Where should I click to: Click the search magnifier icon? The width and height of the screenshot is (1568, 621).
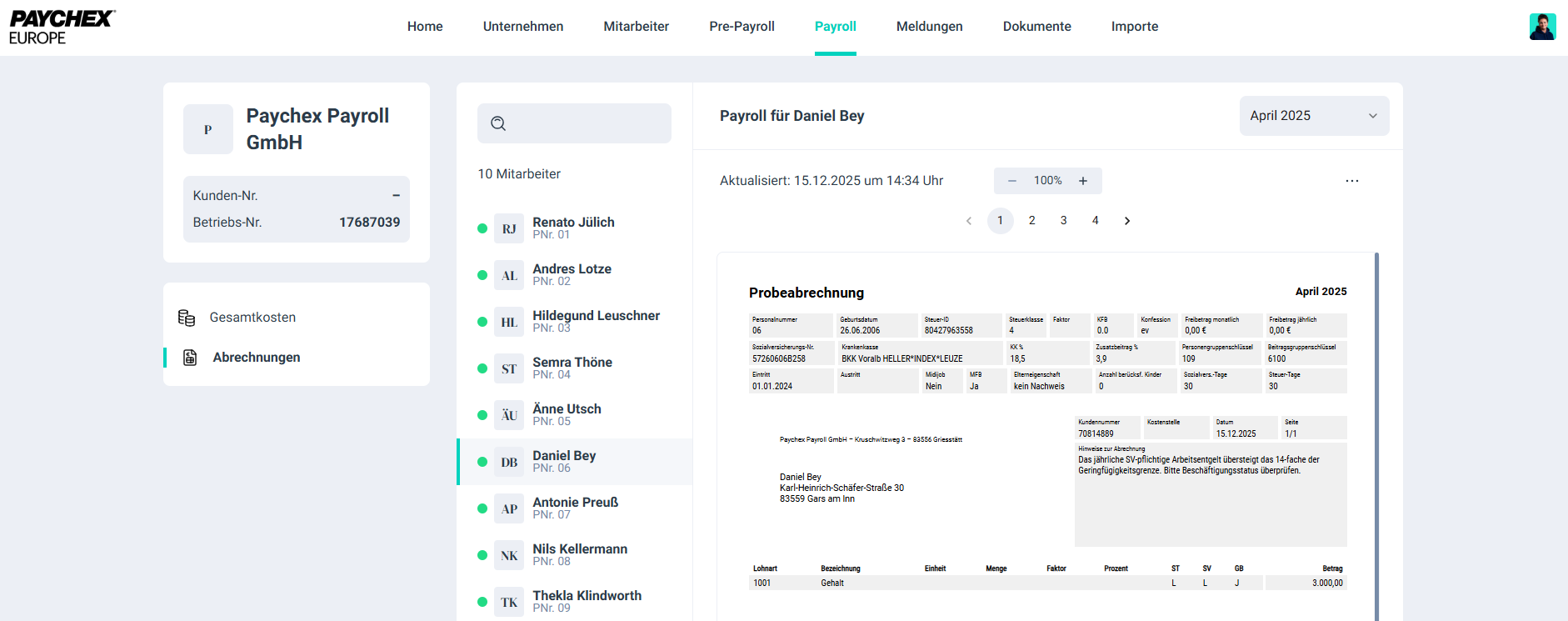[x=498, y=123]
